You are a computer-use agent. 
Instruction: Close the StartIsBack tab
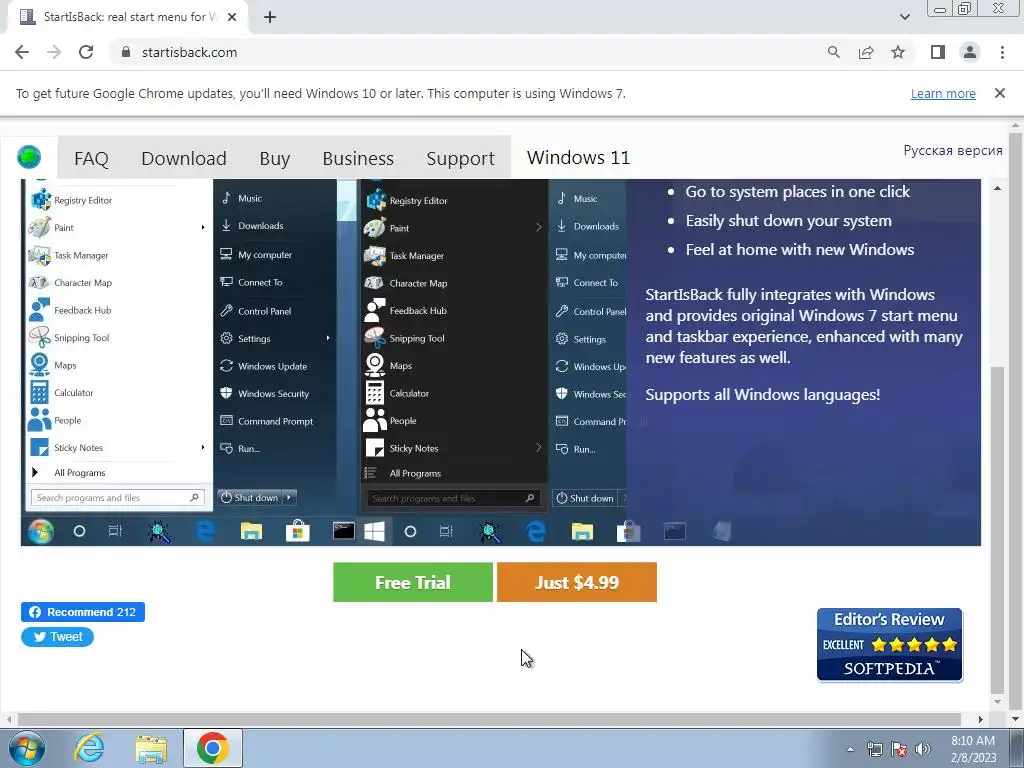[x=232, y=18]
